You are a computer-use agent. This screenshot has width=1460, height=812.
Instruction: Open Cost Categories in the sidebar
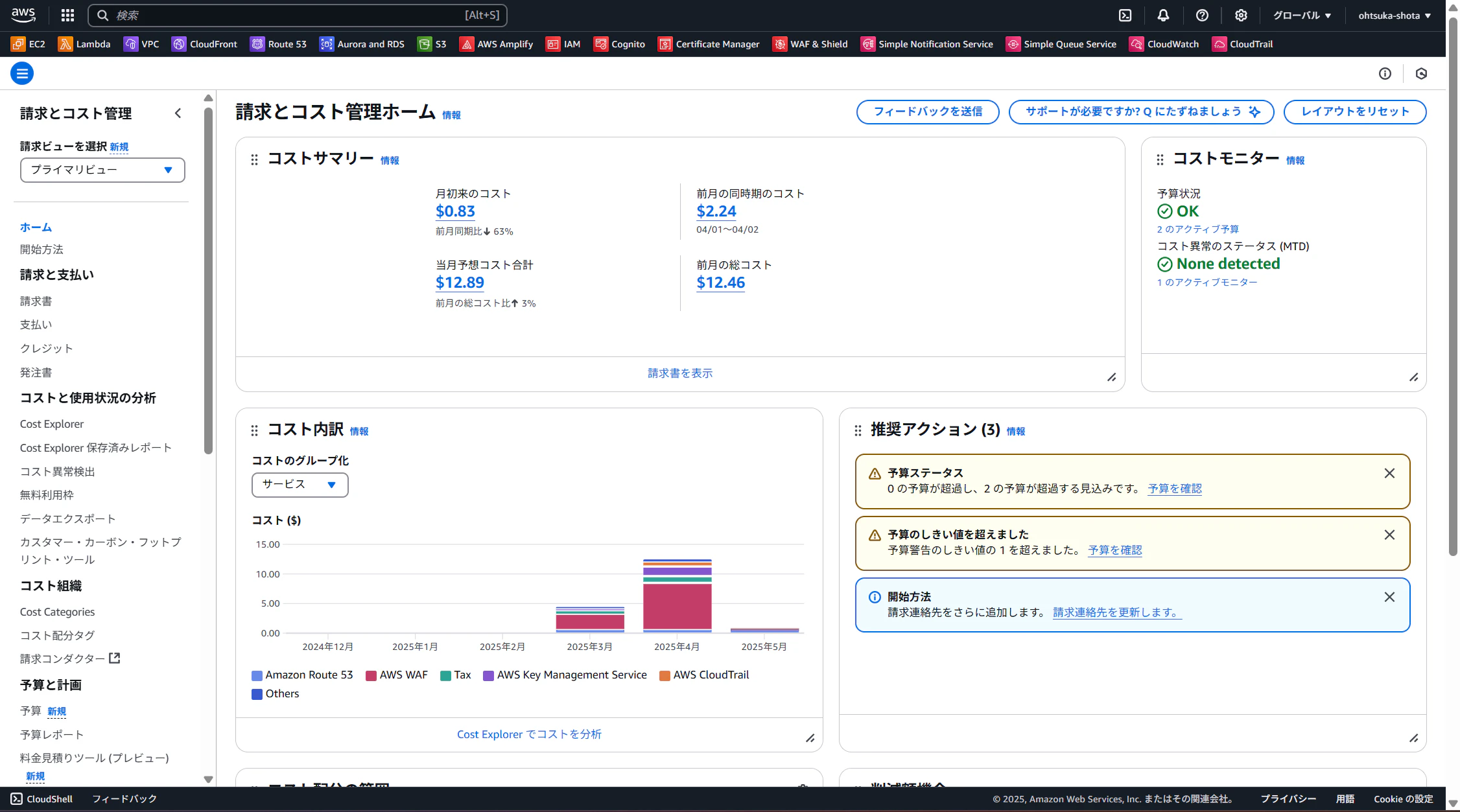click(x=57, y=612)
